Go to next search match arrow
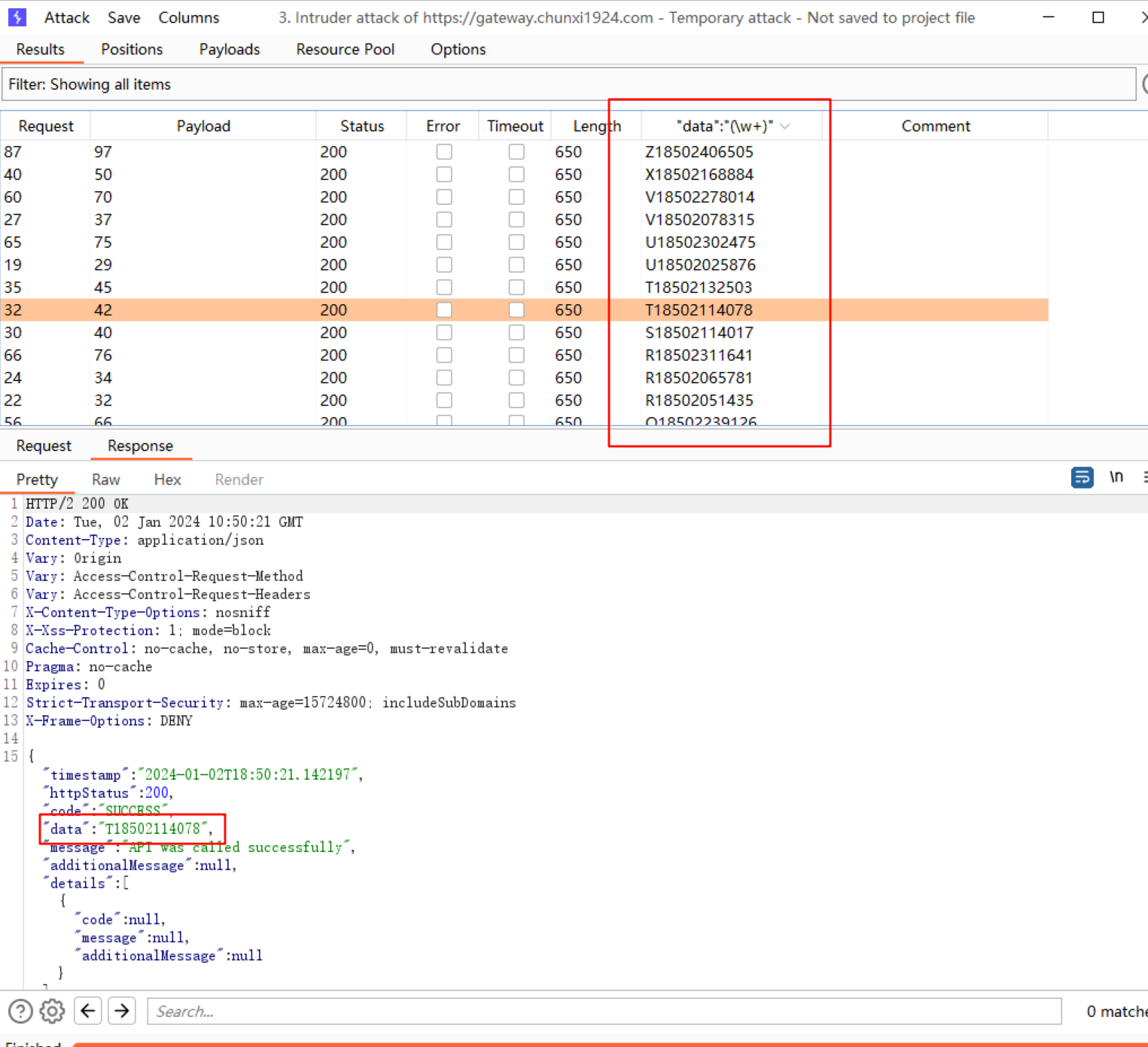This screenshot has width=1148, height=1047. (x=122, y=1011)
